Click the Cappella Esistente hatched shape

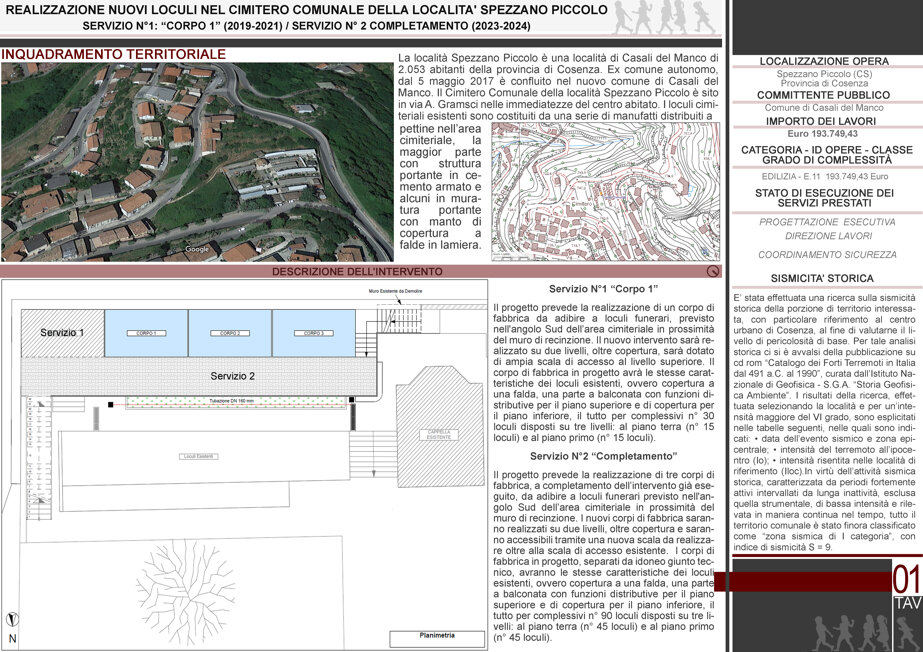pyautogui.click(x=439, y=427)
